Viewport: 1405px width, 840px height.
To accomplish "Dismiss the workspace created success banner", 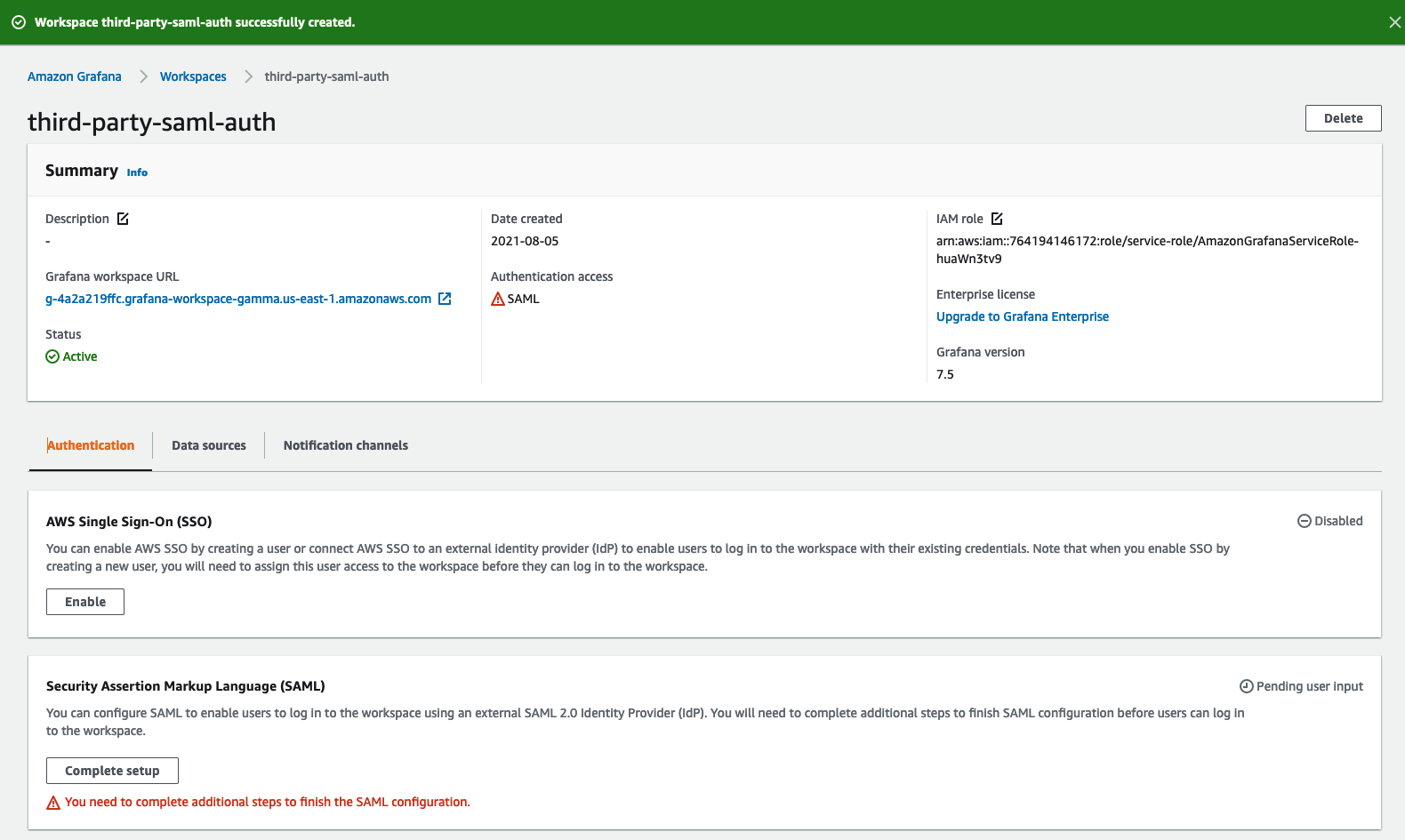I will (1394, 22).
